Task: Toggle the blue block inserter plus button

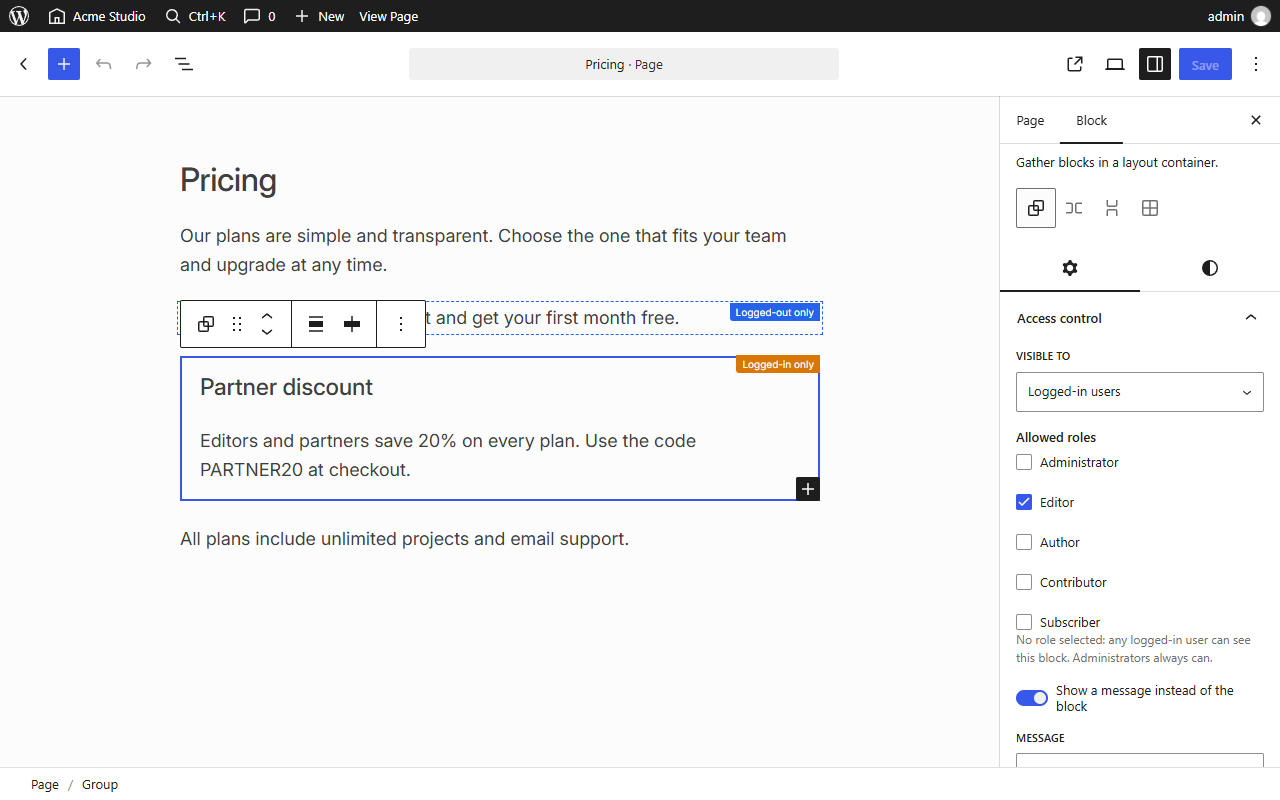Action: click(64, 64)
